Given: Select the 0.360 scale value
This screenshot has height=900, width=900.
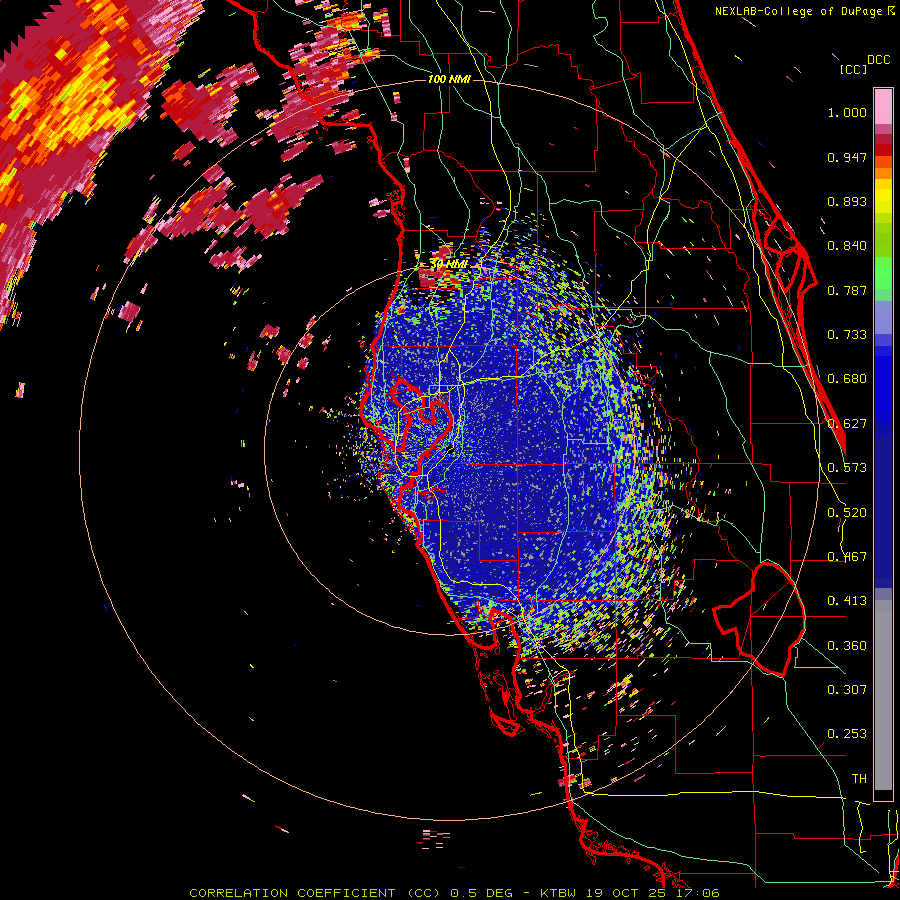Looking at the screenshot, I should coord(847,646).
